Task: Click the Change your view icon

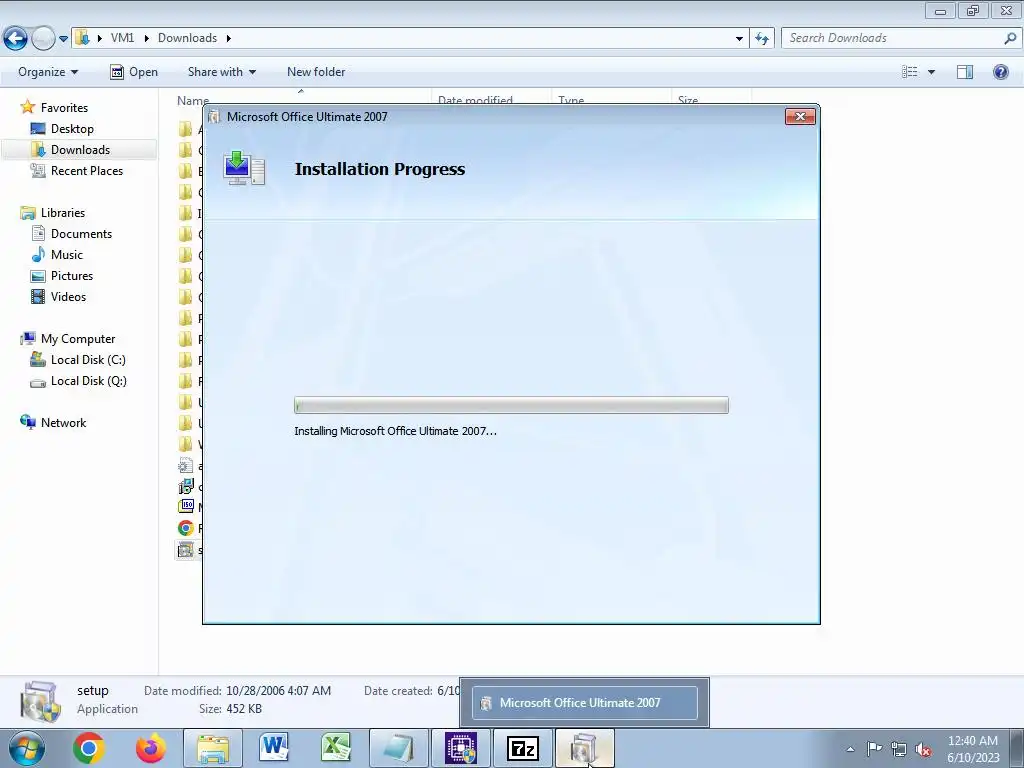Action: pos(910,72)
